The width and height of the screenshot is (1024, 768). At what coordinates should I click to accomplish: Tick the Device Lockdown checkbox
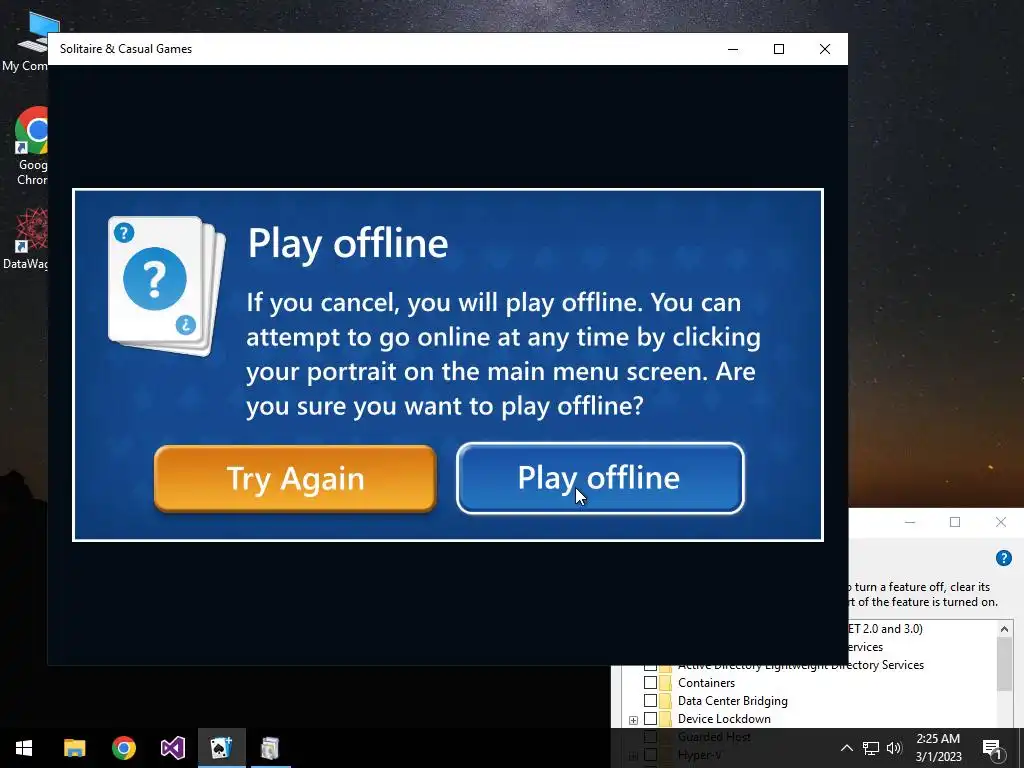point(650,718)
